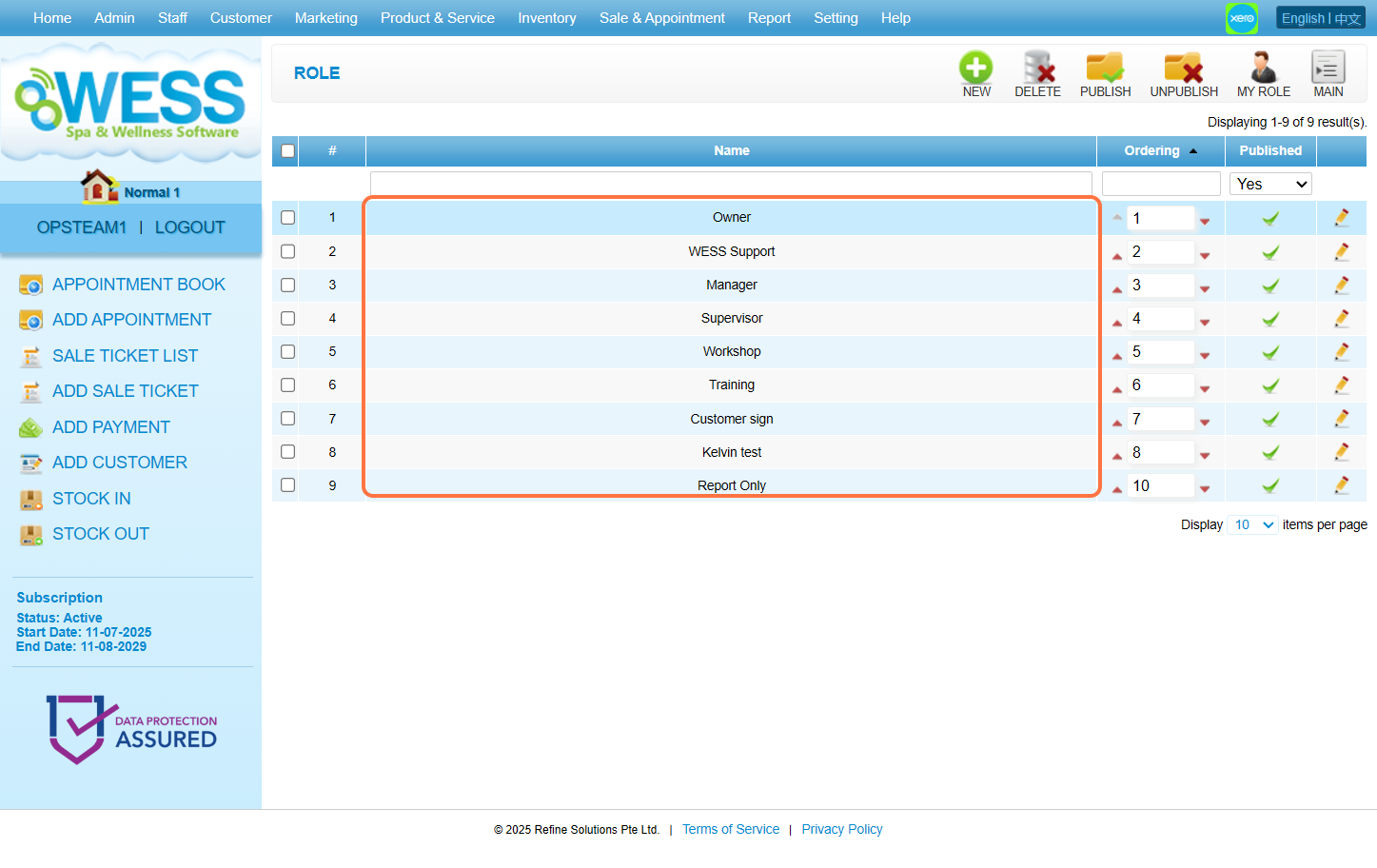This screenshot has height=868, width=1377.
Task: Click the Xero integration icon
Action: pyautogui.click(x=1241, y=18)
